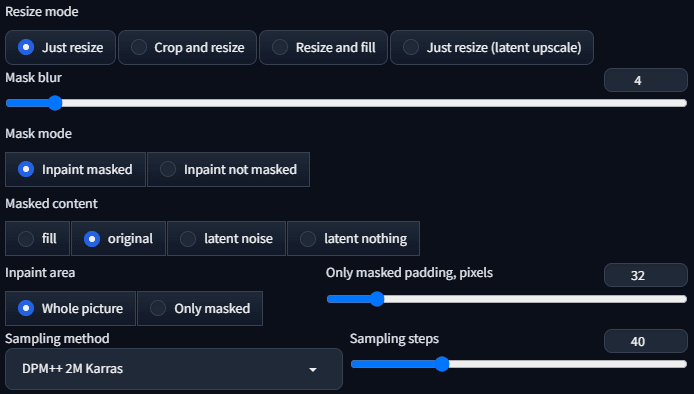694x394 pixels.
Task: Select Inpaint masked mask mode
Action: [x=75, y=170]
